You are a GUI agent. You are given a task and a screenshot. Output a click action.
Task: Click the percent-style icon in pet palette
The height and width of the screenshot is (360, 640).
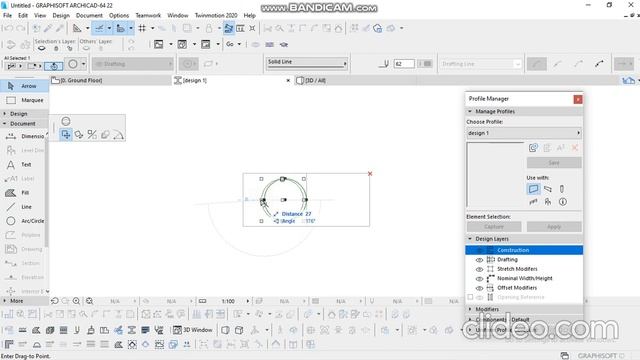(92, 134)
